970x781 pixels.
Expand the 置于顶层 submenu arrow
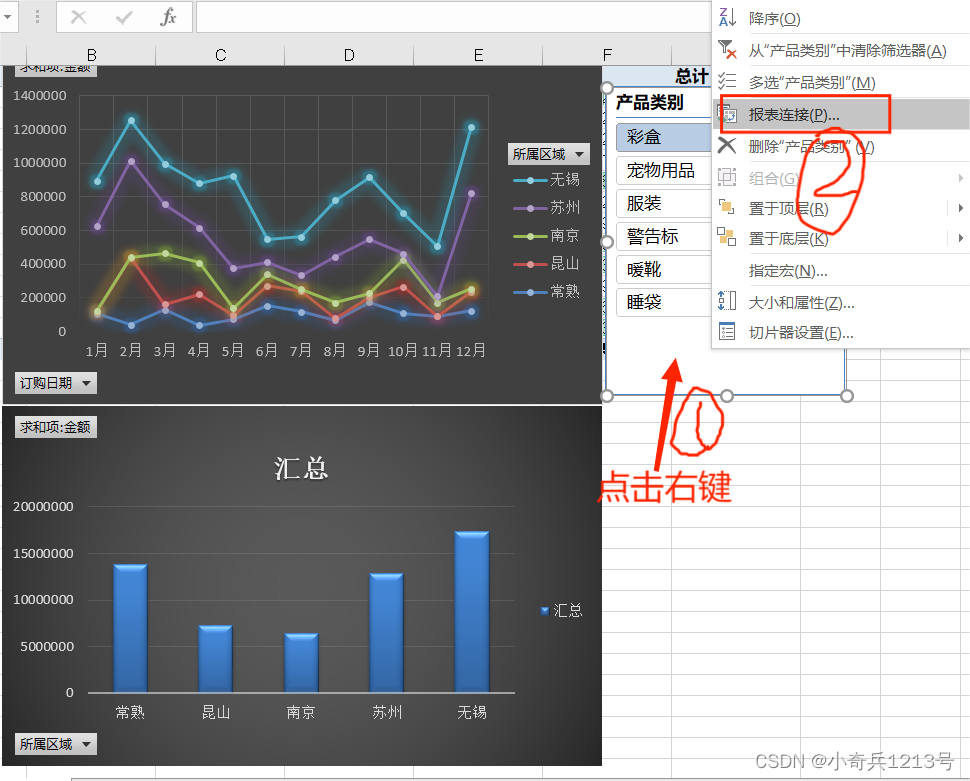coord(960,208)
